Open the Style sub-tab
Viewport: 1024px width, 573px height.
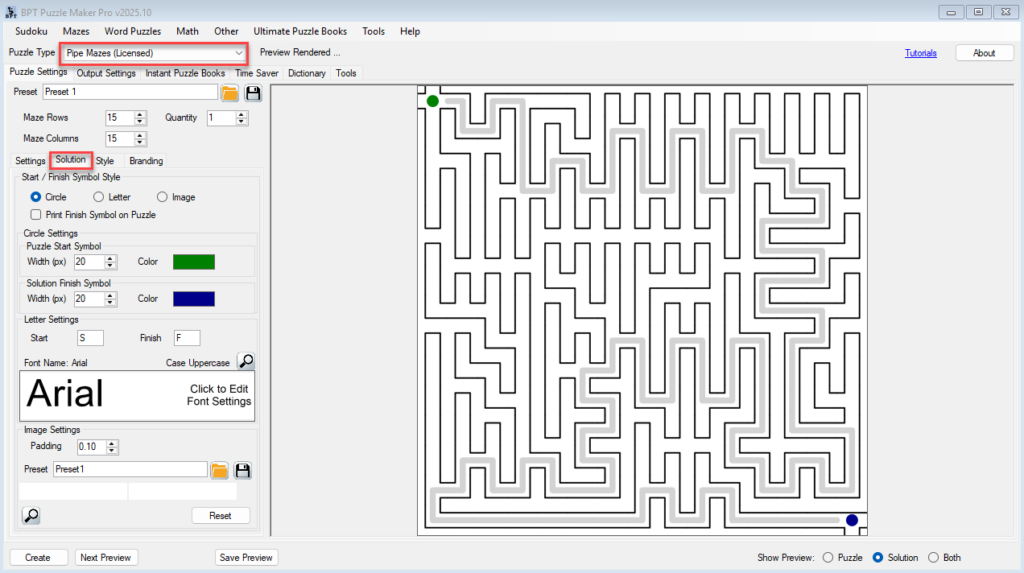click(105, 161)
